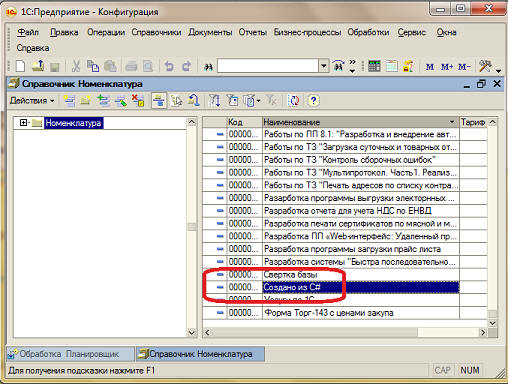
Task: Open toolbar customize arrow beside tools icon
Action: [x=499, y=70]
